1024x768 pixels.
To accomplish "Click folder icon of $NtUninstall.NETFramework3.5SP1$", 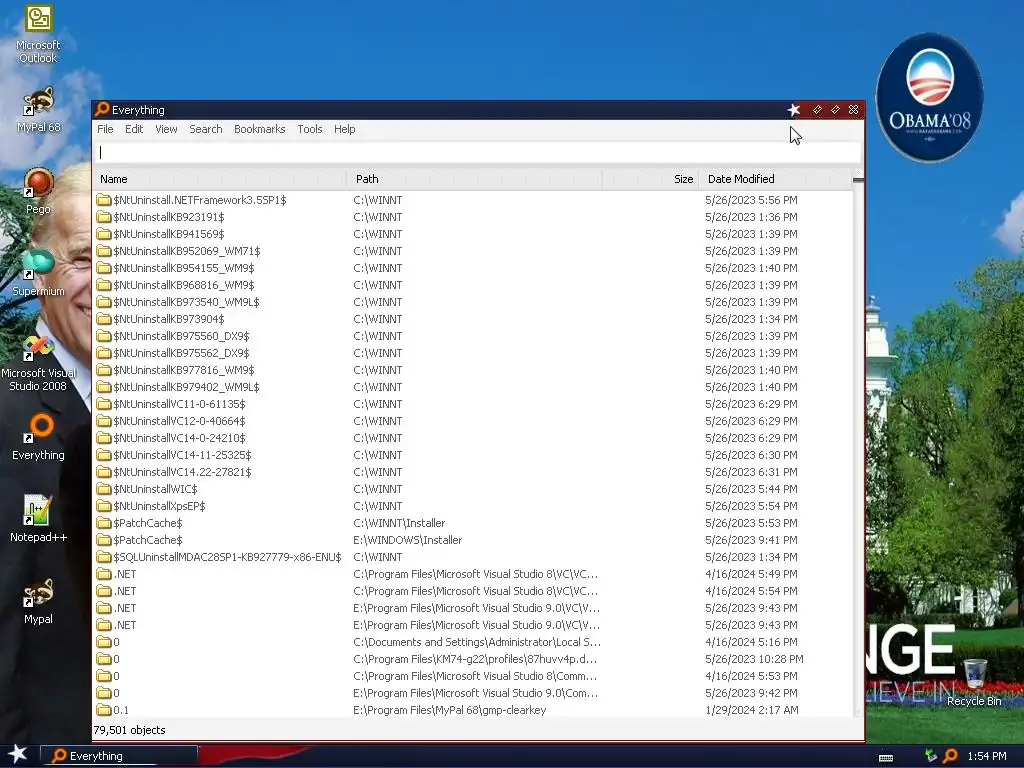I will coord(103,200).
